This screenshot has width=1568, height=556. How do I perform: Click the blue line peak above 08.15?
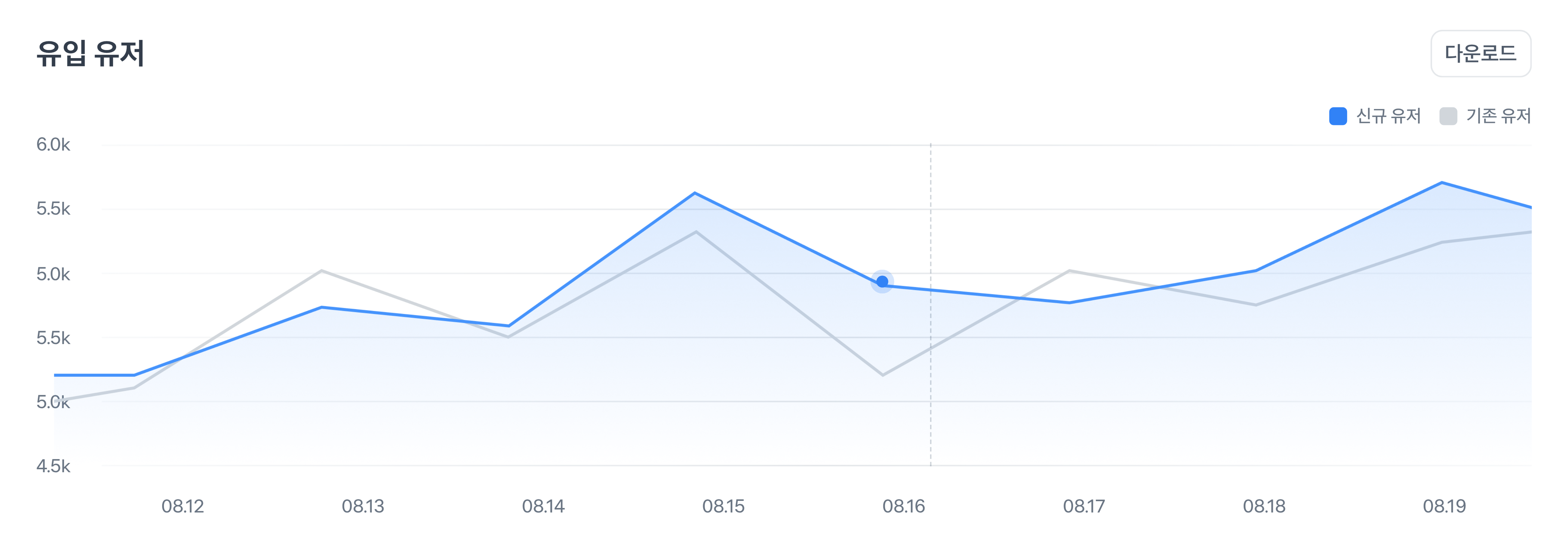click(695, 193)
